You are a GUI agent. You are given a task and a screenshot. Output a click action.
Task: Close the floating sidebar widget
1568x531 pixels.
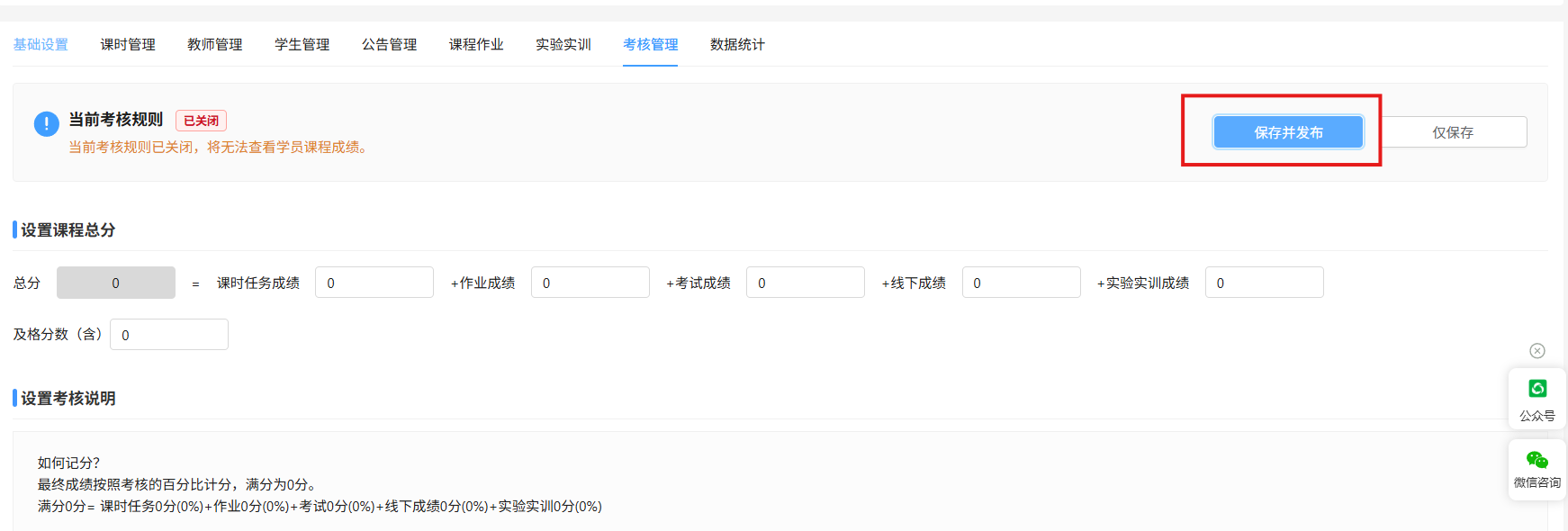[1537, 351]
